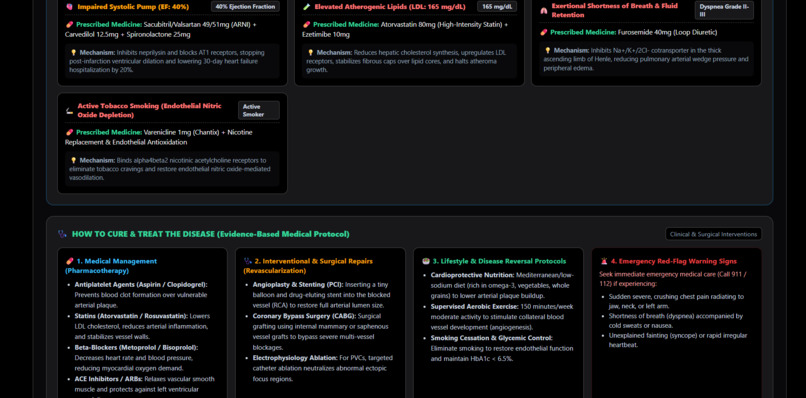This screenshot has width=806, height=398.
Task: Click the lungs icon beside Exertional Shortness of Breath
Action: point(544,10)
